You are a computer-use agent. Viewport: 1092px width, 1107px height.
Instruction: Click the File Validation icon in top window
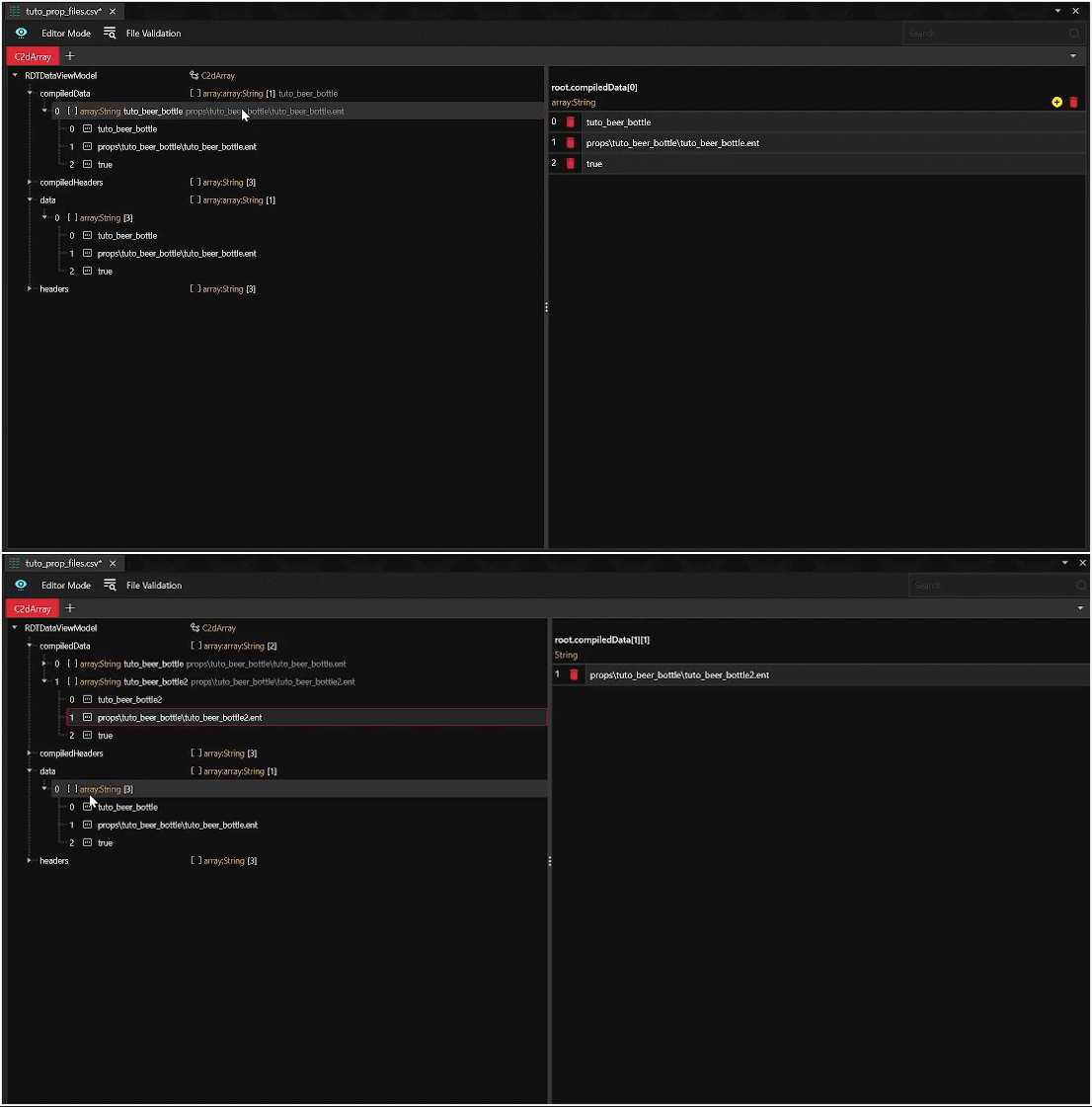[110, 34]
